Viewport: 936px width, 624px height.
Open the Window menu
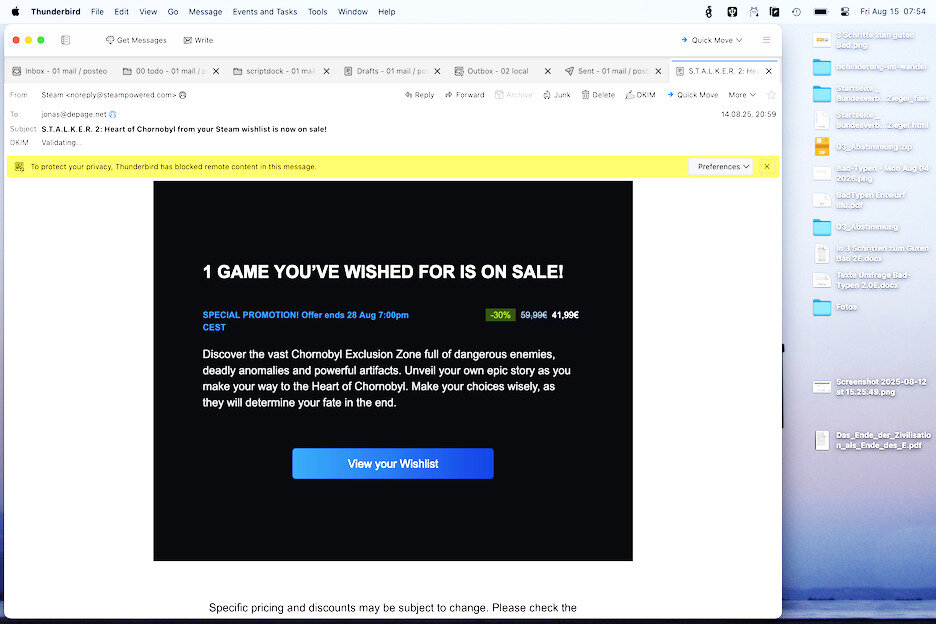tap(353, 11)
